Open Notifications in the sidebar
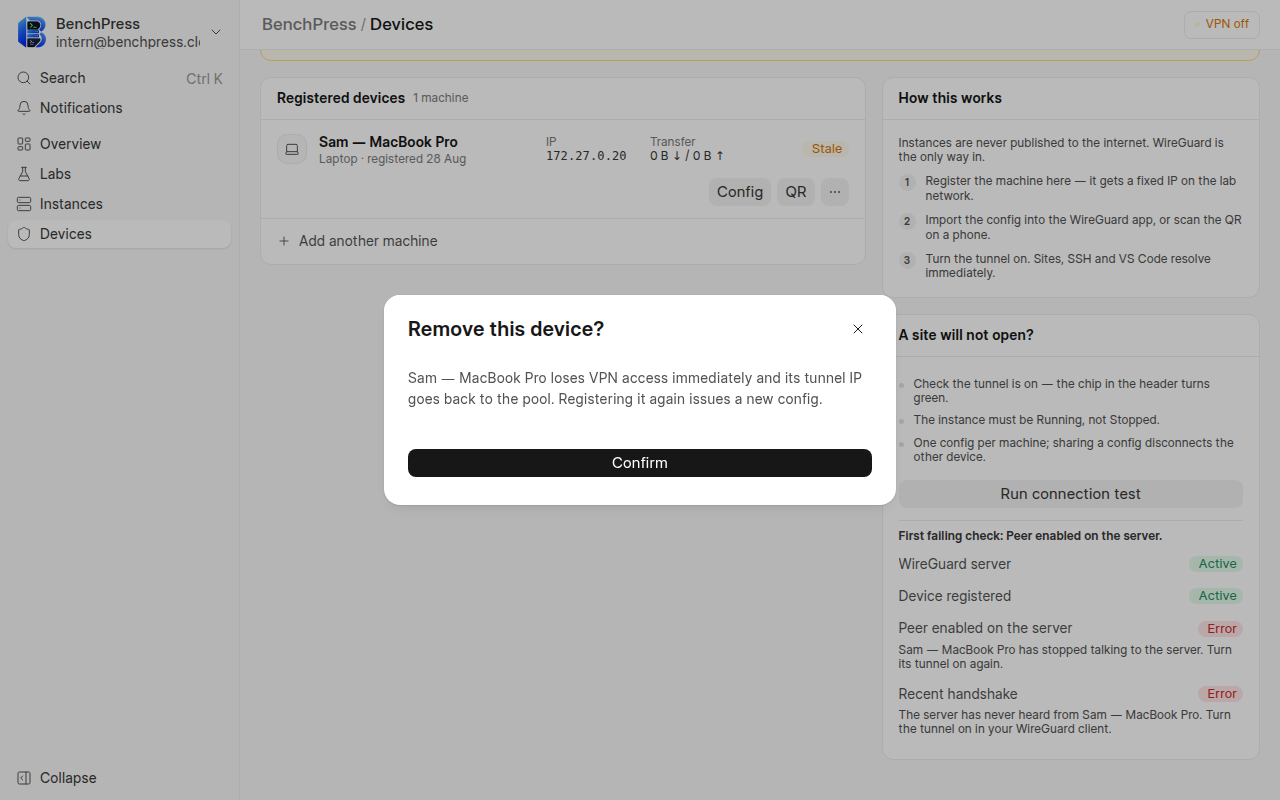 click(120, 108)
